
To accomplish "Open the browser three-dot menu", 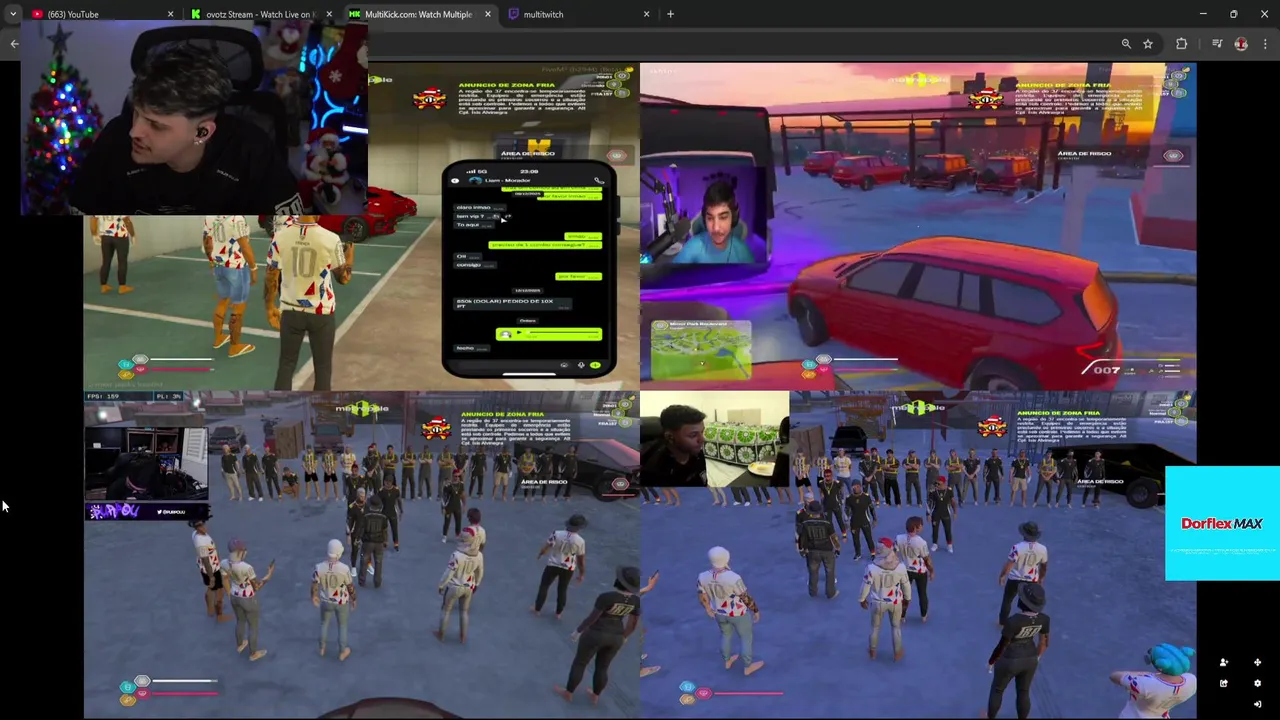I will pos(1265,44).
